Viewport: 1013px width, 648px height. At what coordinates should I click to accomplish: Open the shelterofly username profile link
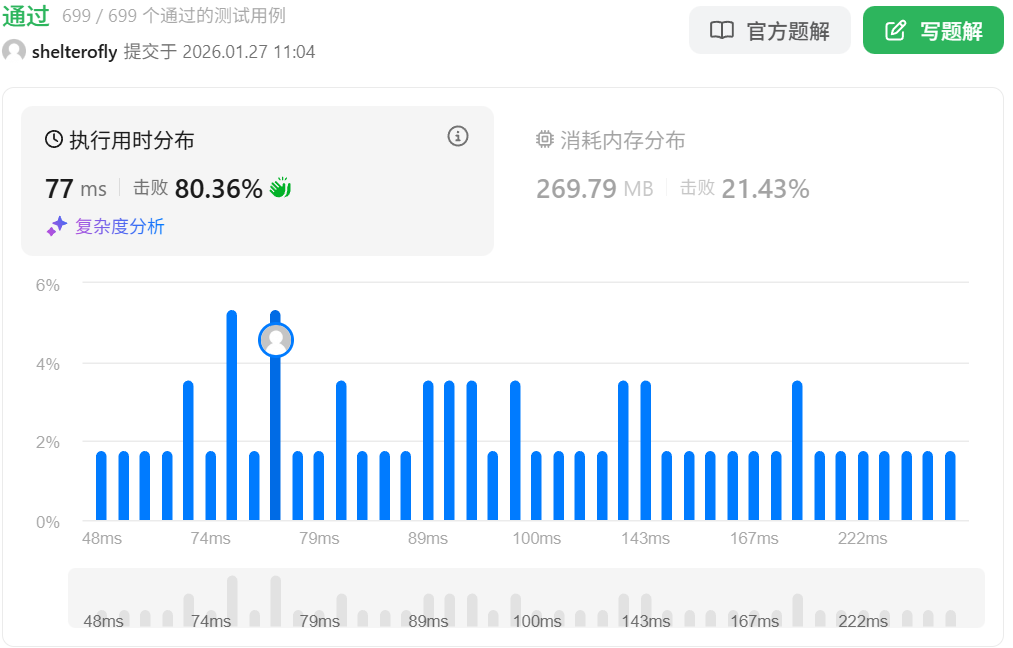click(74, 52)
